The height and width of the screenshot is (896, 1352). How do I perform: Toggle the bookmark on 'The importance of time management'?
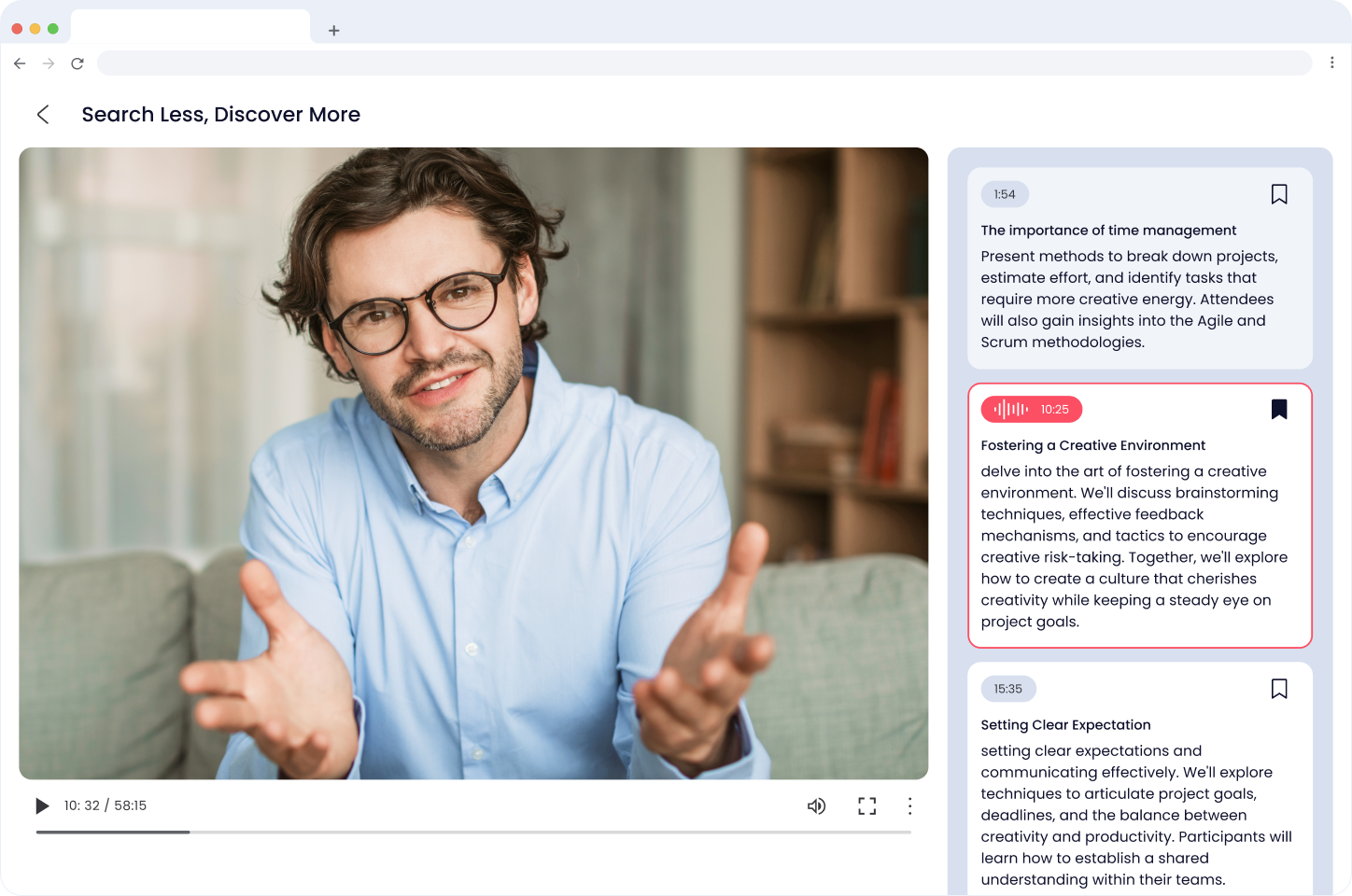(1279, 194)
